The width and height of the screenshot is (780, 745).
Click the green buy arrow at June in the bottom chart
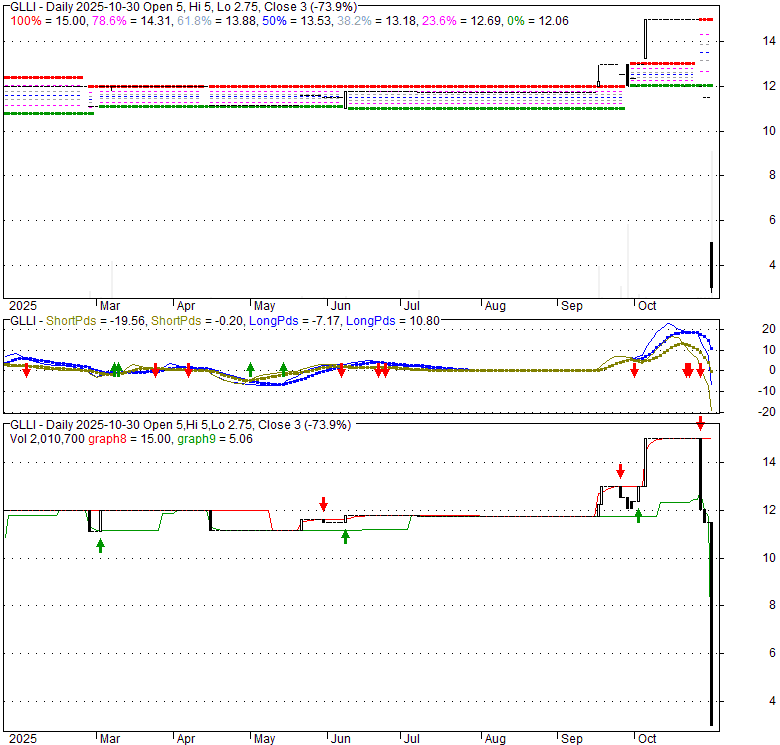pos(345,537)
